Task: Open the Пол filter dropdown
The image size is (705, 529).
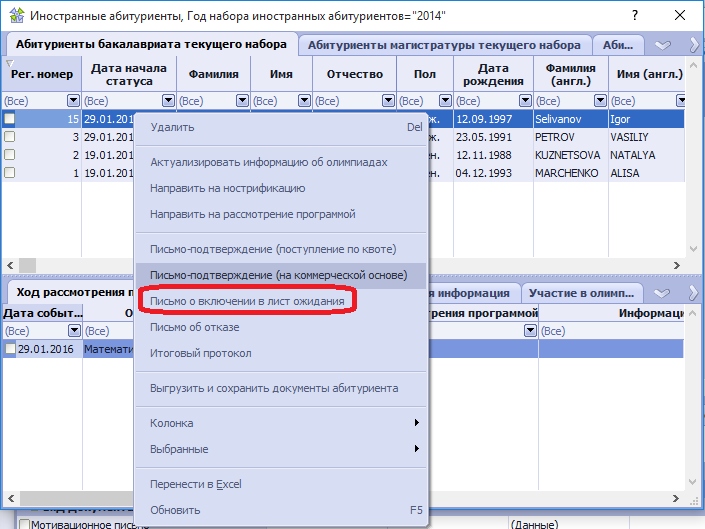Action: (445, 101)
